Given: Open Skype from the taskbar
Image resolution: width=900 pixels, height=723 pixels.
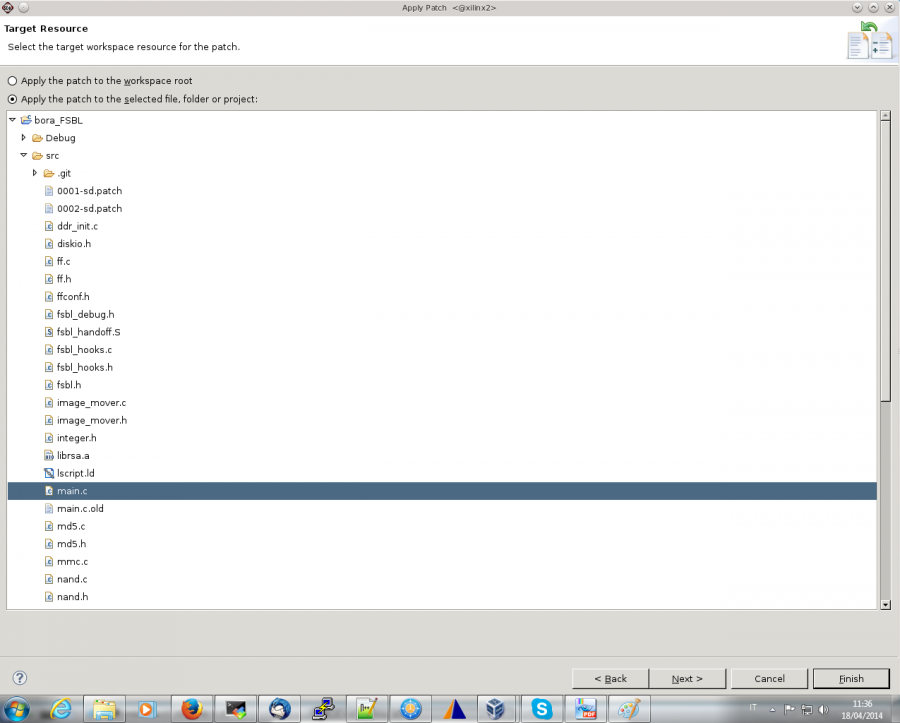Looking at the screenshot, I should (541, 708).
